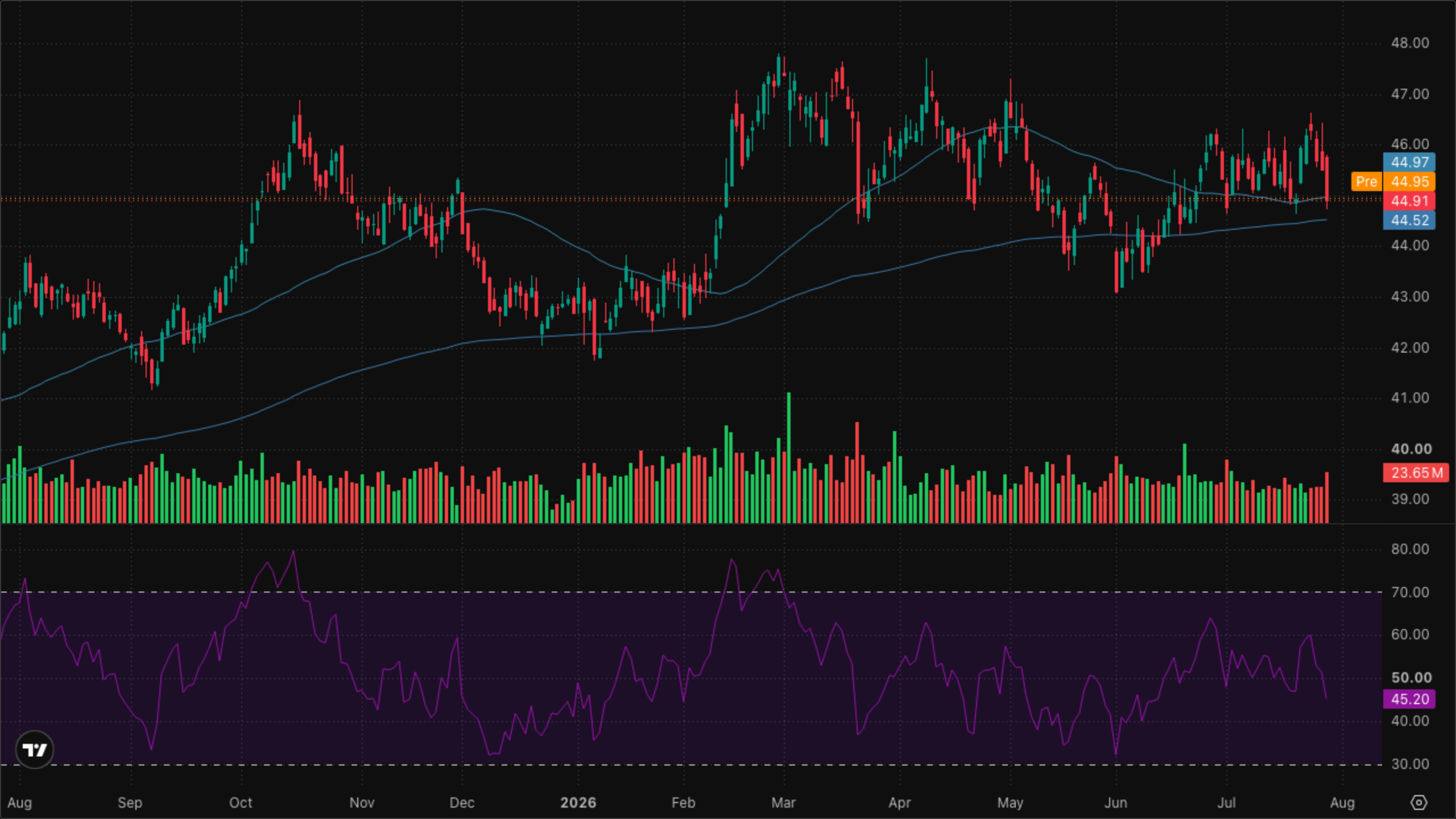Click the tallest green volume bar in March

click(x=788, y=458)
